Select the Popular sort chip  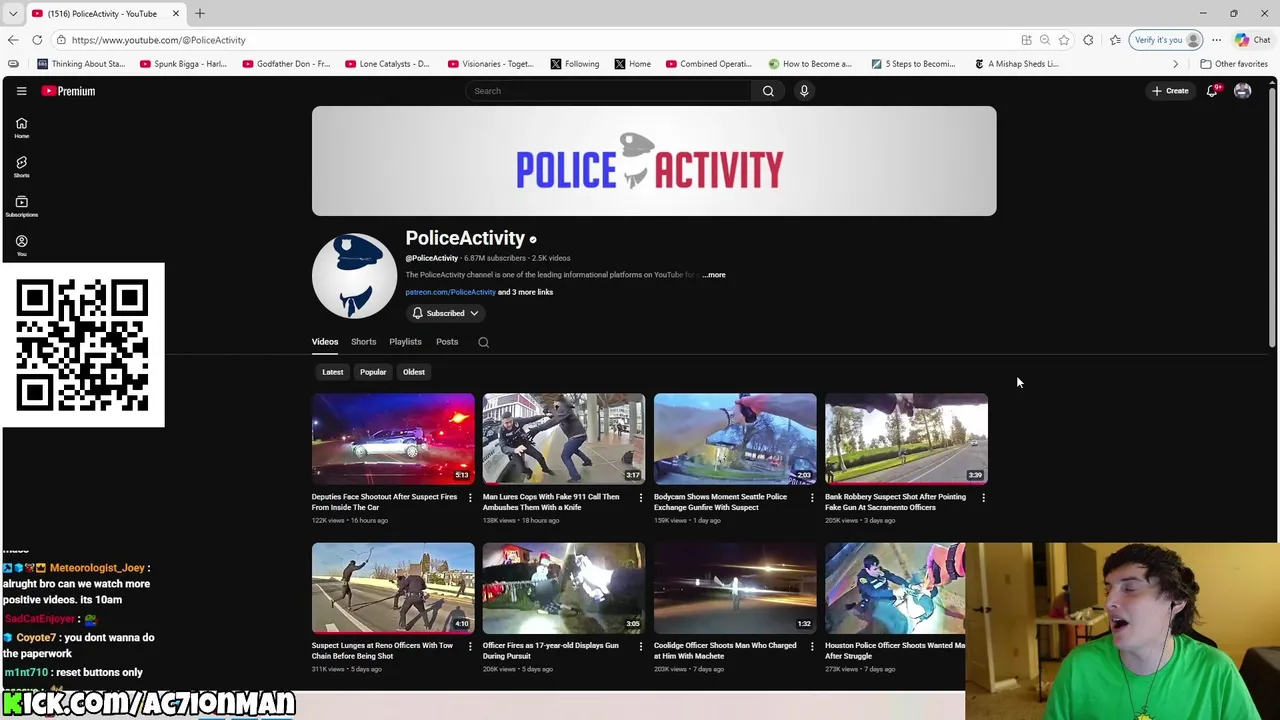point(373,372)
